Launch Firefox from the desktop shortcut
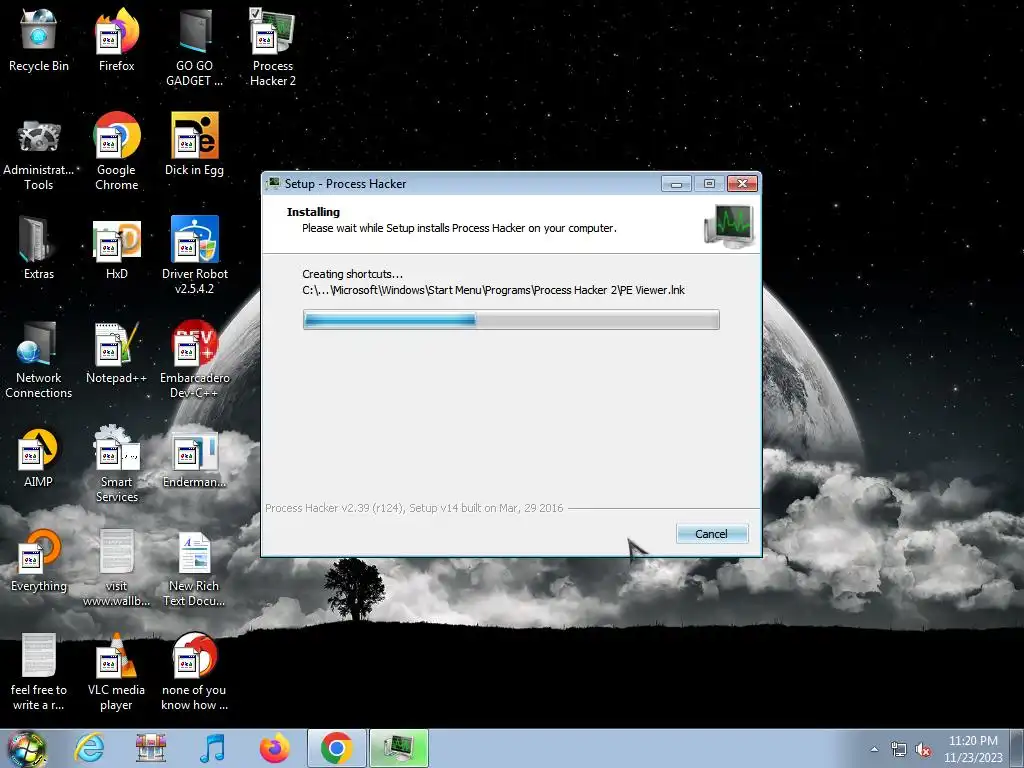This screenshot has width=1024, height=768. (116, 40)
